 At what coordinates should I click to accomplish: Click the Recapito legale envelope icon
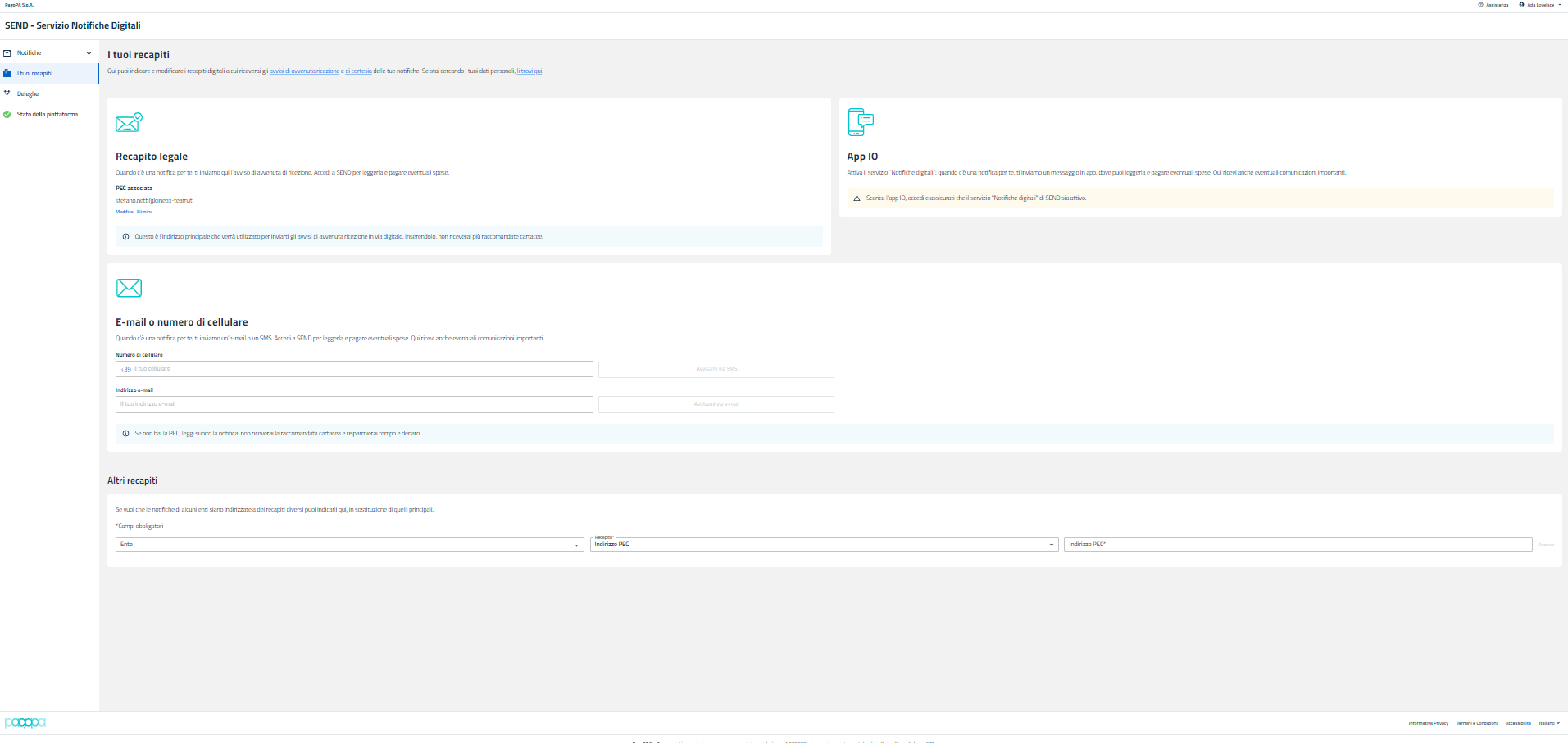pos(129,123)
